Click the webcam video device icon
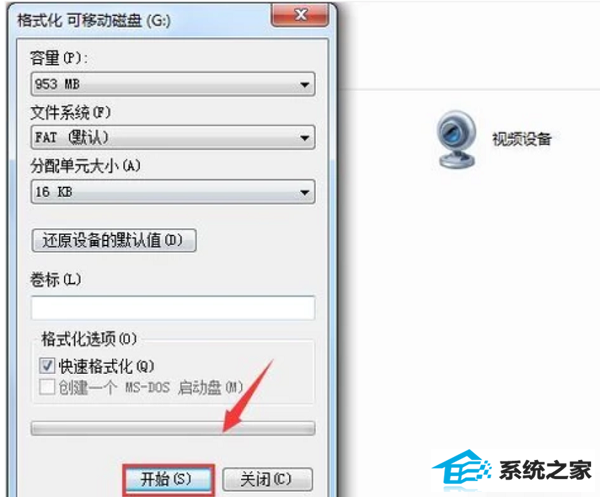 457,140
